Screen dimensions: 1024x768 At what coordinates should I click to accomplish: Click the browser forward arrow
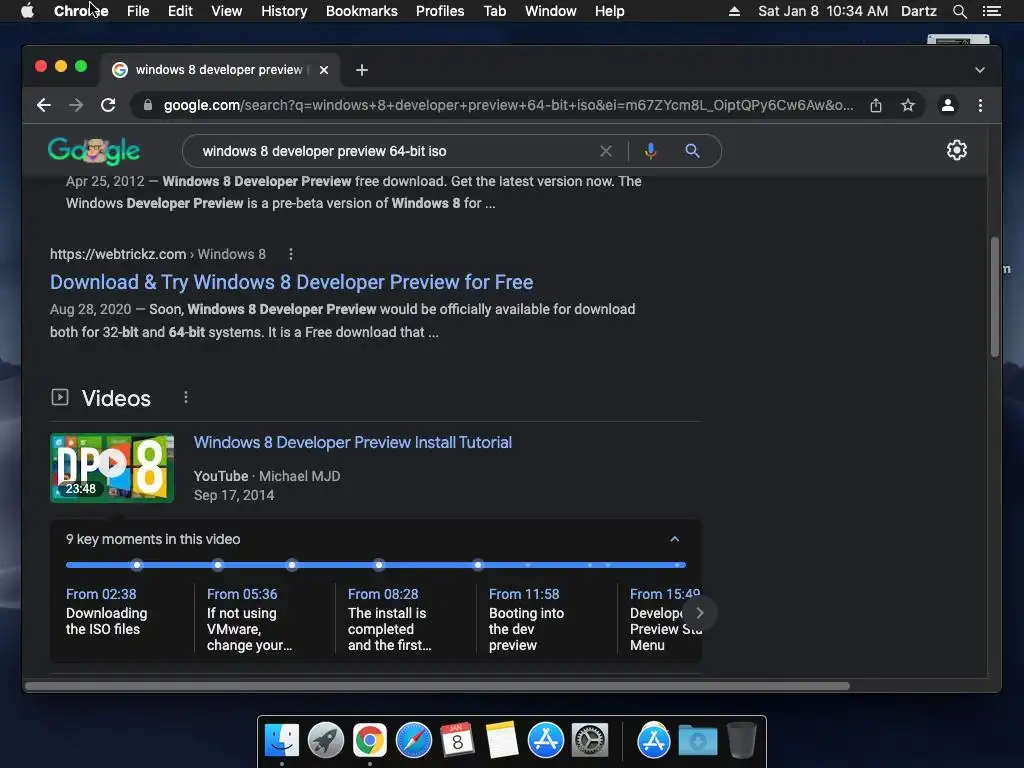[76, 105]
